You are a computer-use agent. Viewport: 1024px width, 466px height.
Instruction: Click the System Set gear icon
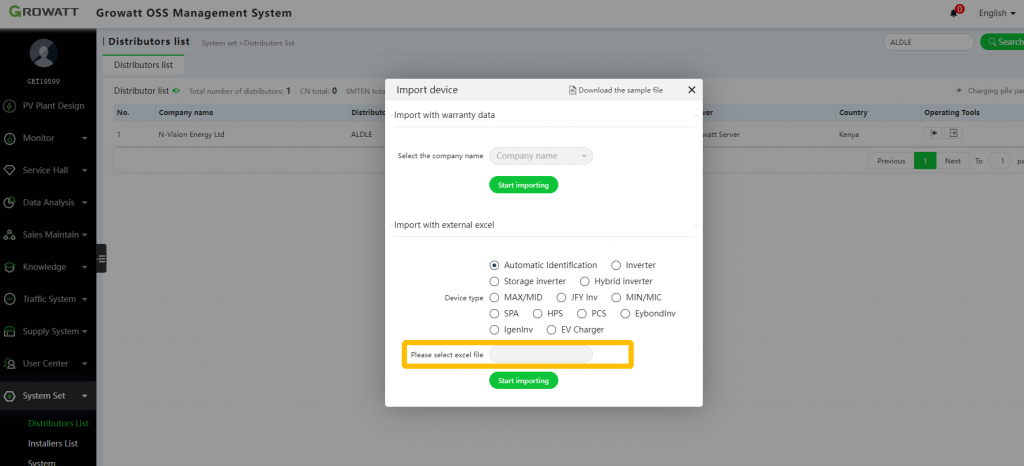[10, 396]
